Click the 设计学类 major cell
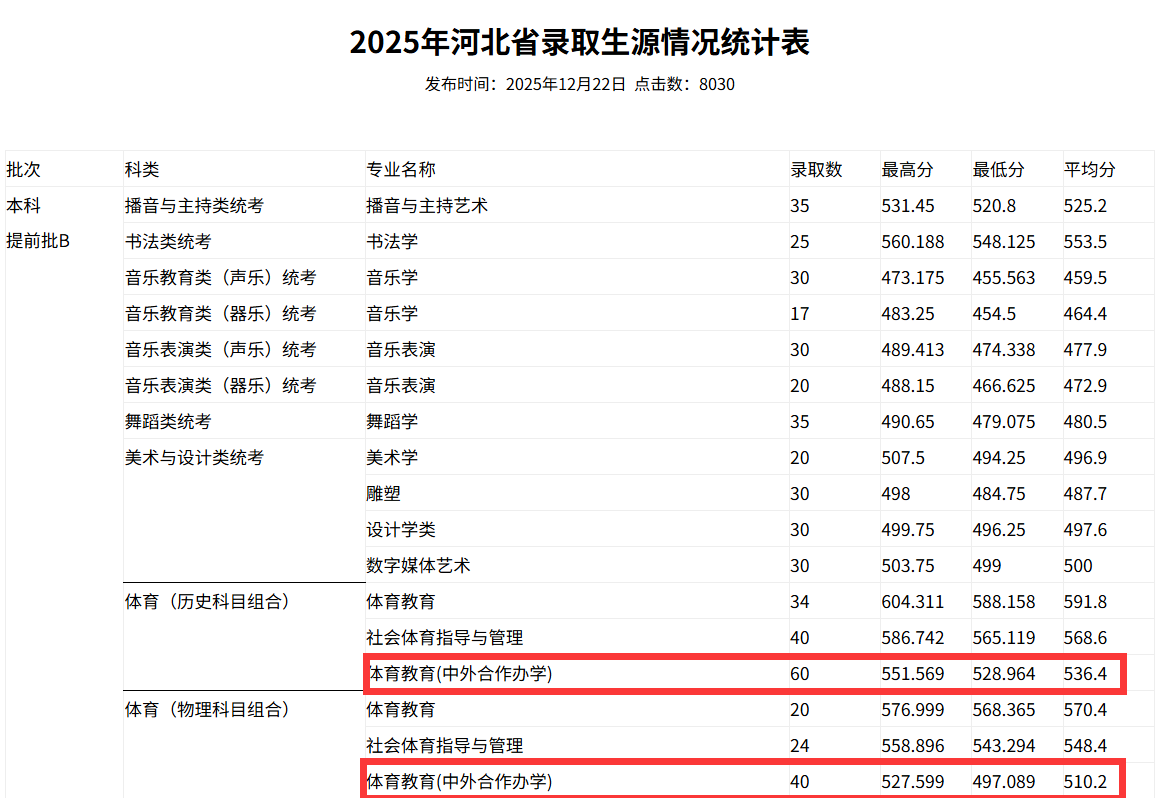The image size is (1161, 798). tap(401, 530)
